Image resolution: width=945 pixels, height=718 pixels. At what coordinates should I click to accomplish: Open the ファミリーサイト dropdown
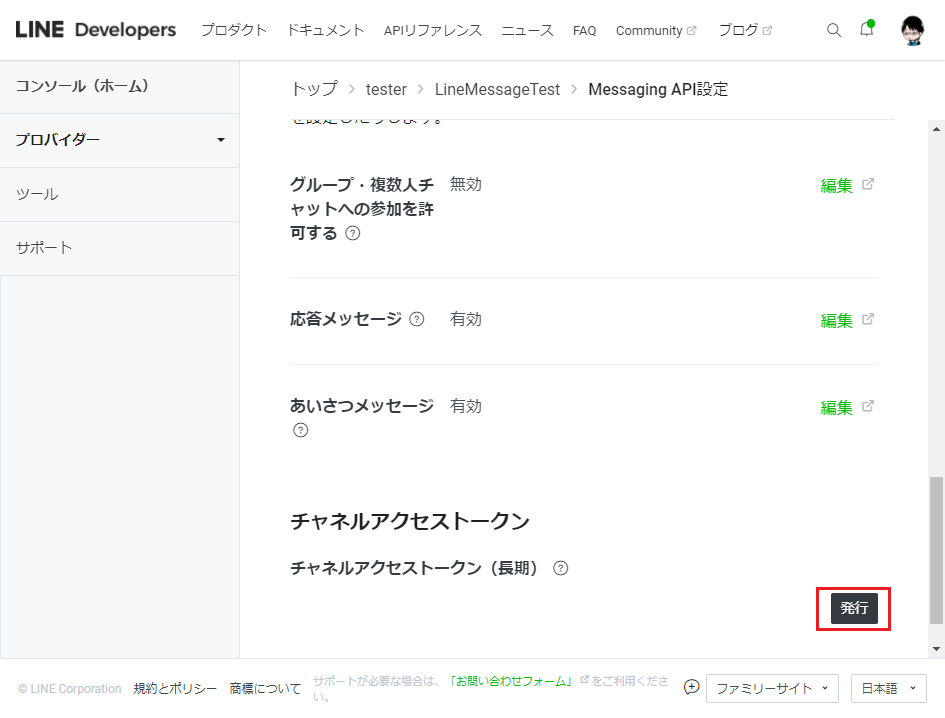pyautogui.click(x=772, y=688)
